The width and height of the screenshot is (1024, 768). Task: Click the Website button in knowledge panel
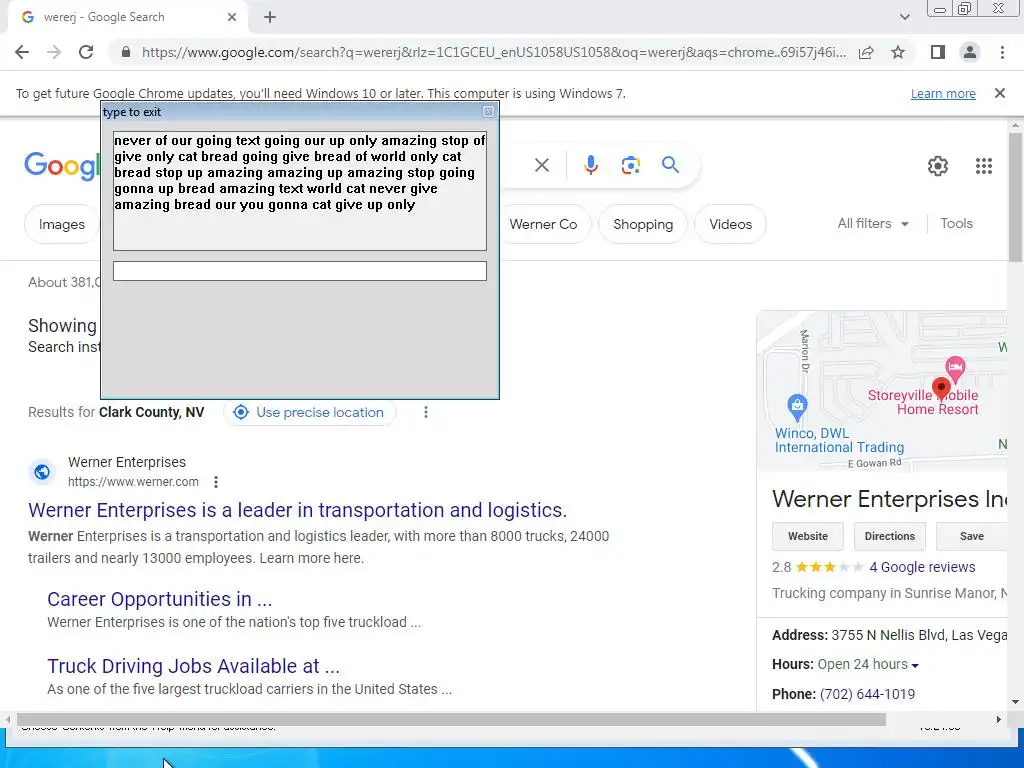coord(807,536)
